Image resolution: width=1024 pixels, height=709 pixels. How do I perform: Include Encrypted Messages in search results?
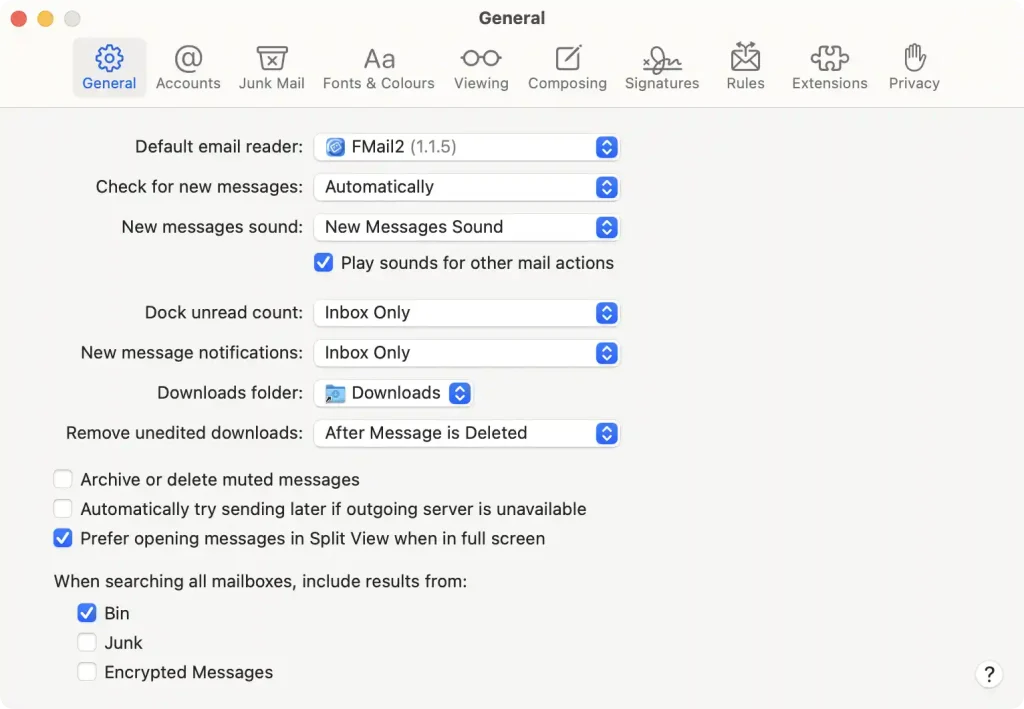(87, 672)
